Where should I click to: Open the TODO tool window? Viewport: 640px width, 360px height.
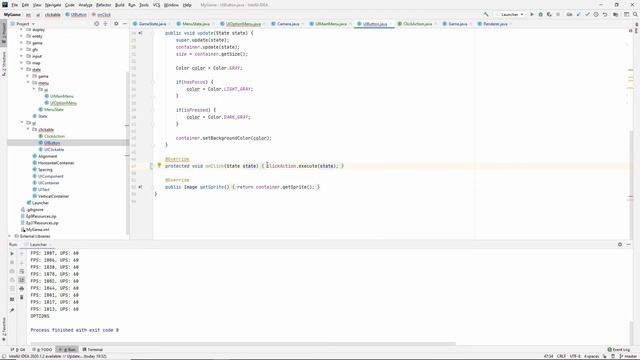pos(42,349)
